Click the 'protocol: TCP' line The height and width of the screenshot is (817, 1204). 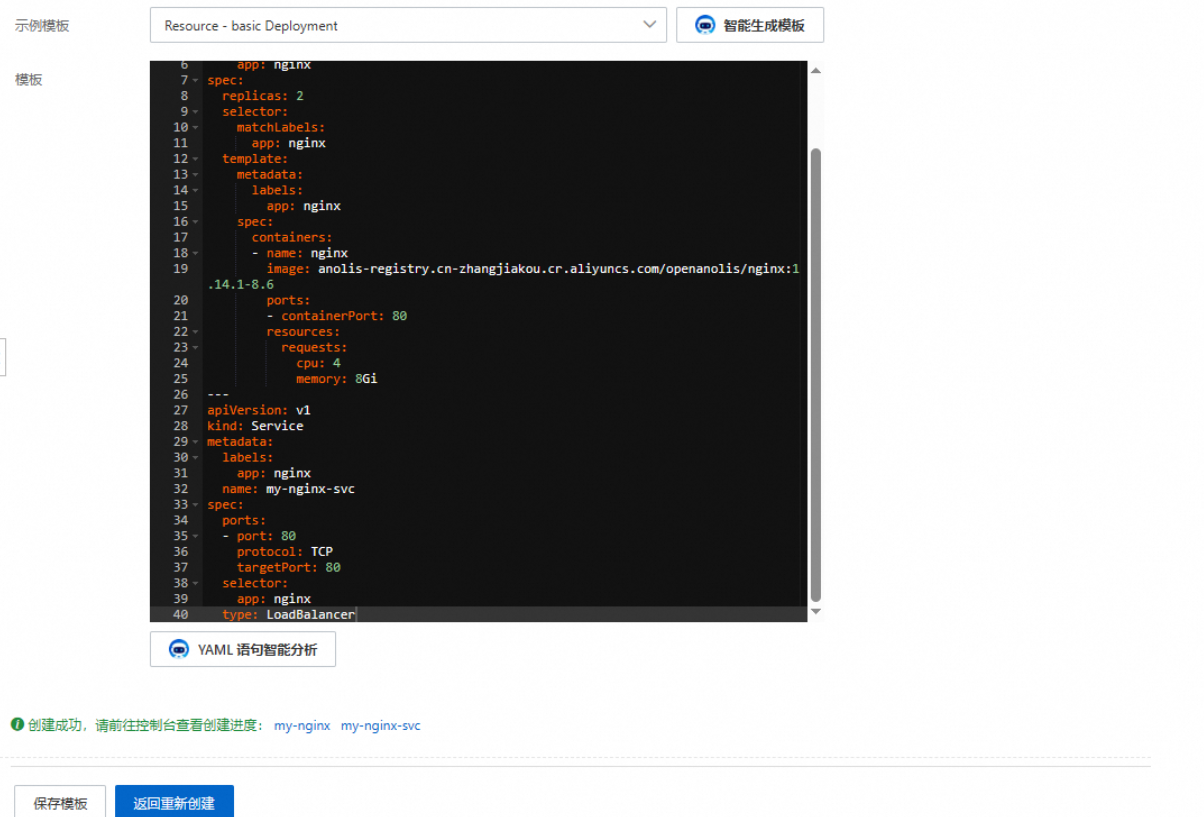click(285, 552)
